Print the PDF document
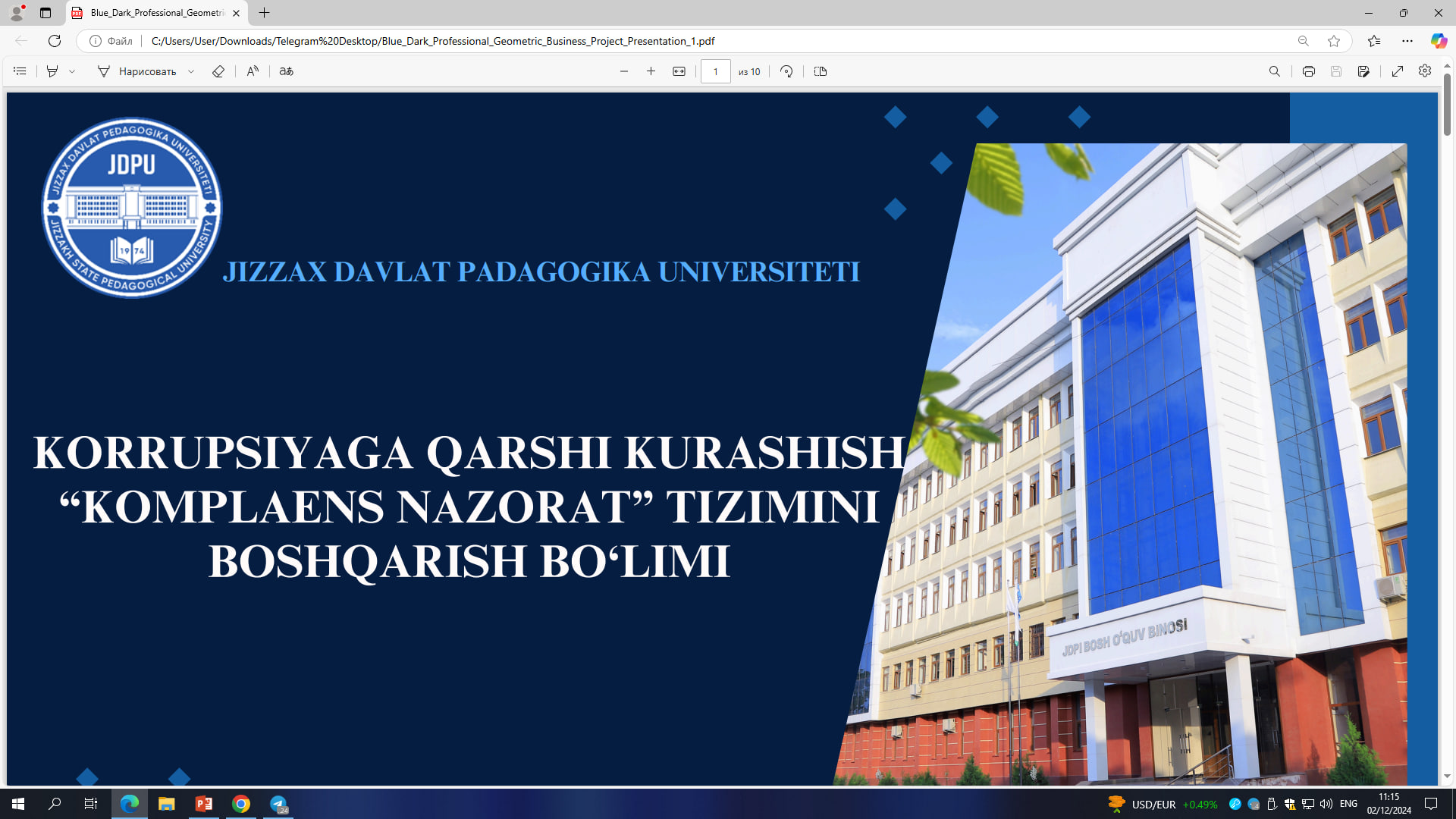 click(x=1308, y=71)
